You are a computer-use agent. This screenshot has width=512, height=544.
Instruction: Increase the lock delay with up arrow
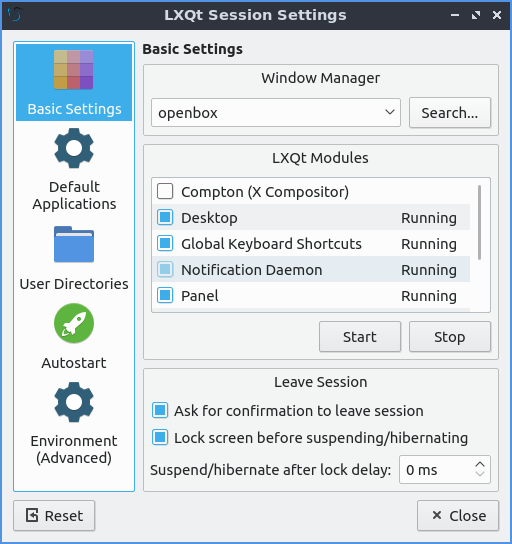pyautogui.click(x=480, y=464)
